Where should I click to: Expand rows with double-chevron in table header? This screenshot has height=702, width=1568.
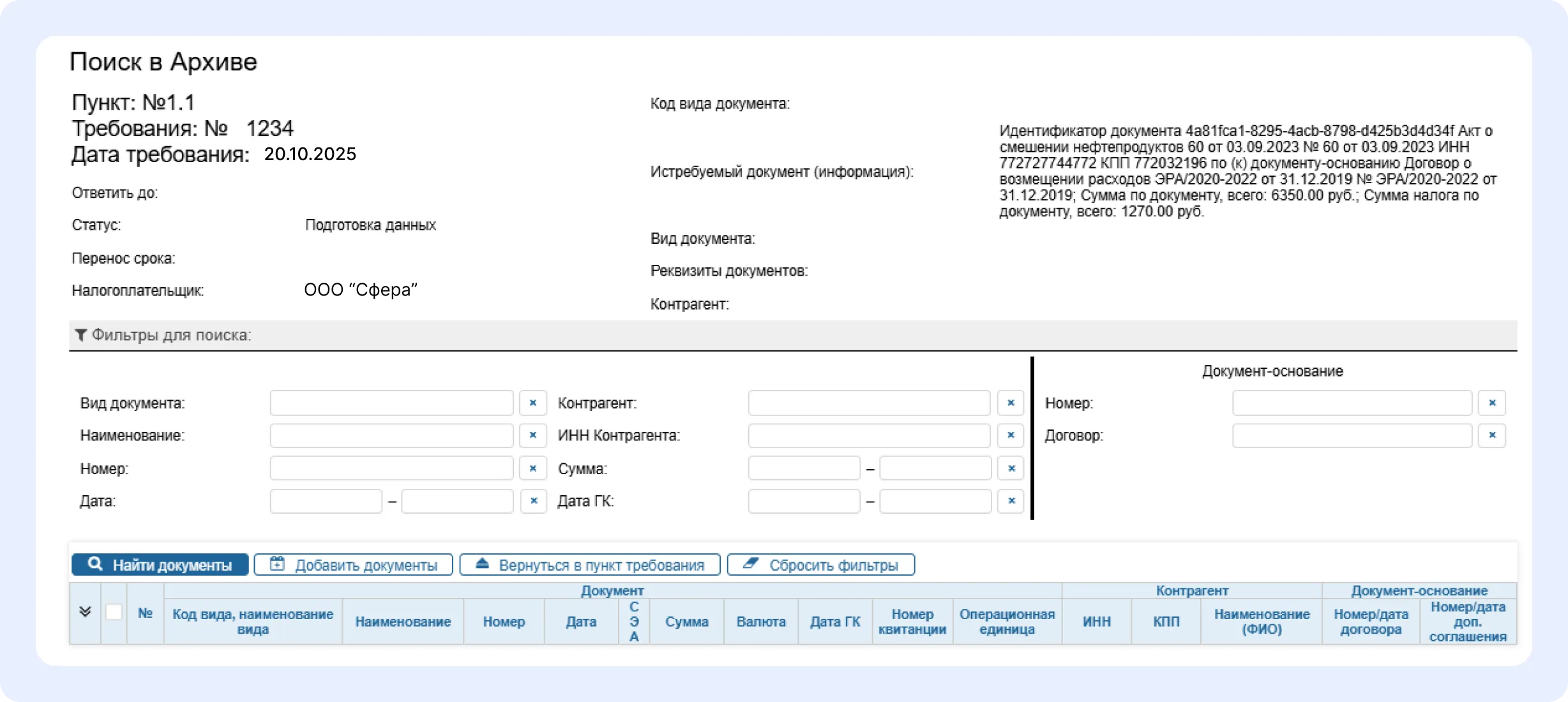pyautogui.click(x=85, y=612)
